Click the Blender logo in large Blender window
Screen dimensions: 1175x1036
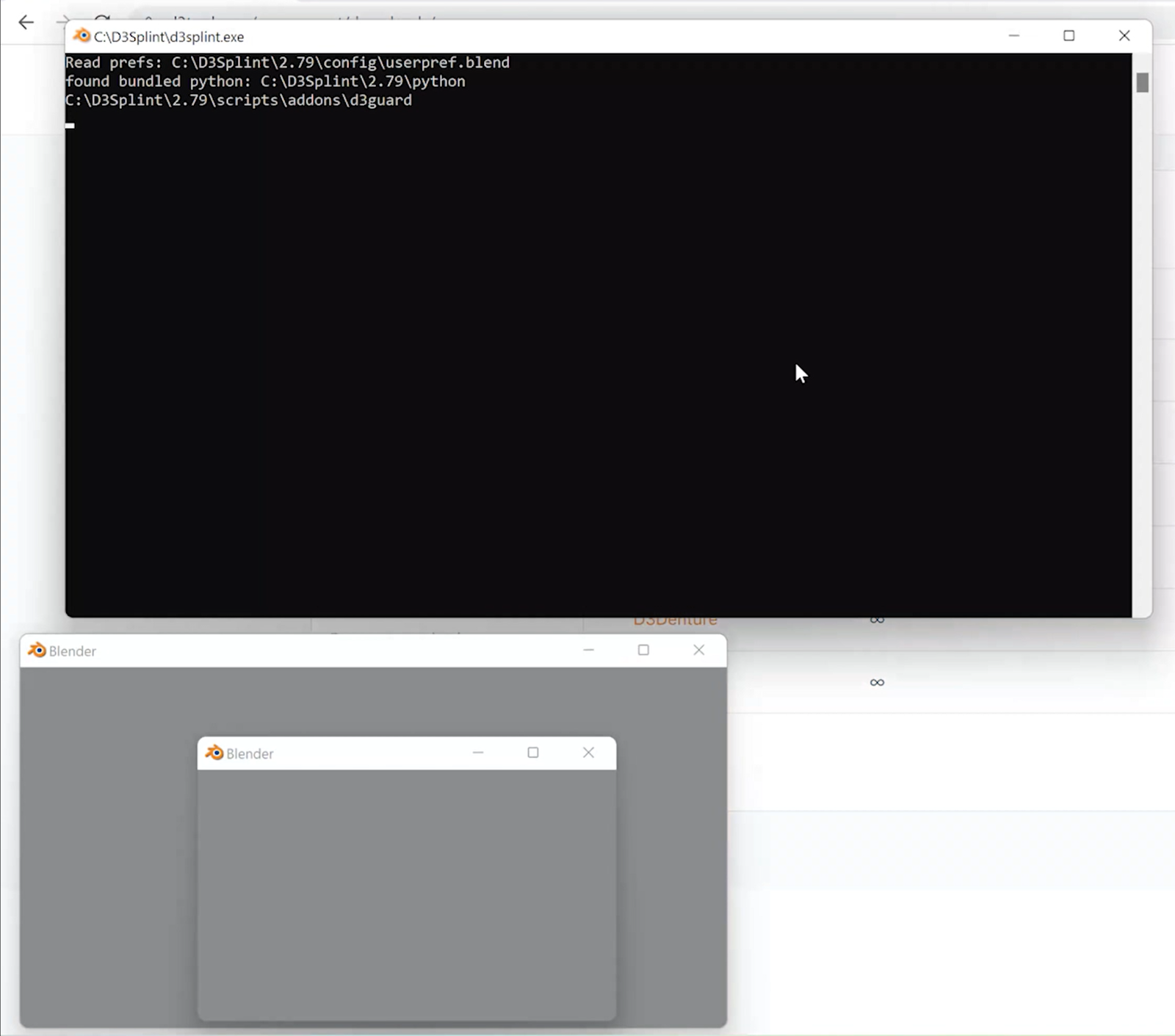37,651
